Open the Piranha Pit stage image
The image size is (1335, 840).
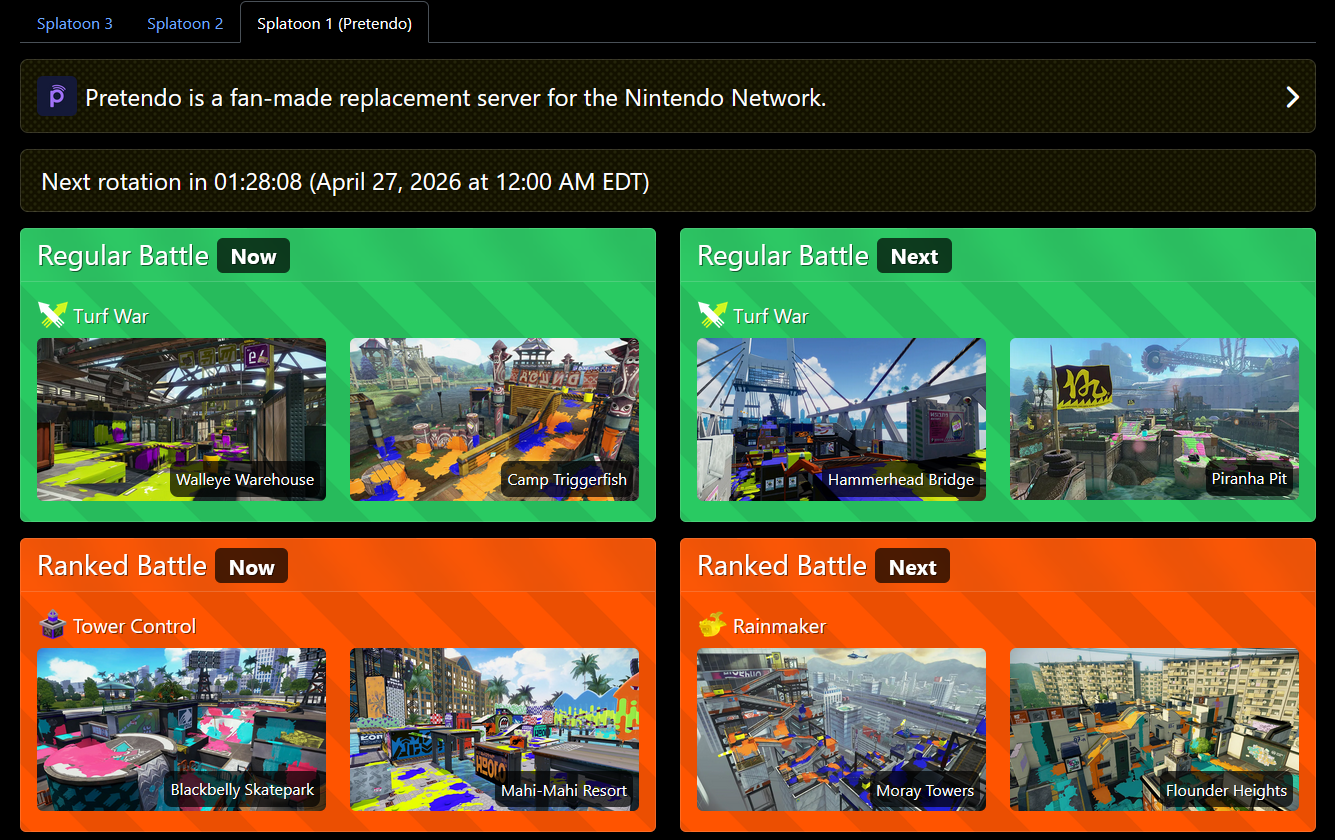coord(1154,419)
